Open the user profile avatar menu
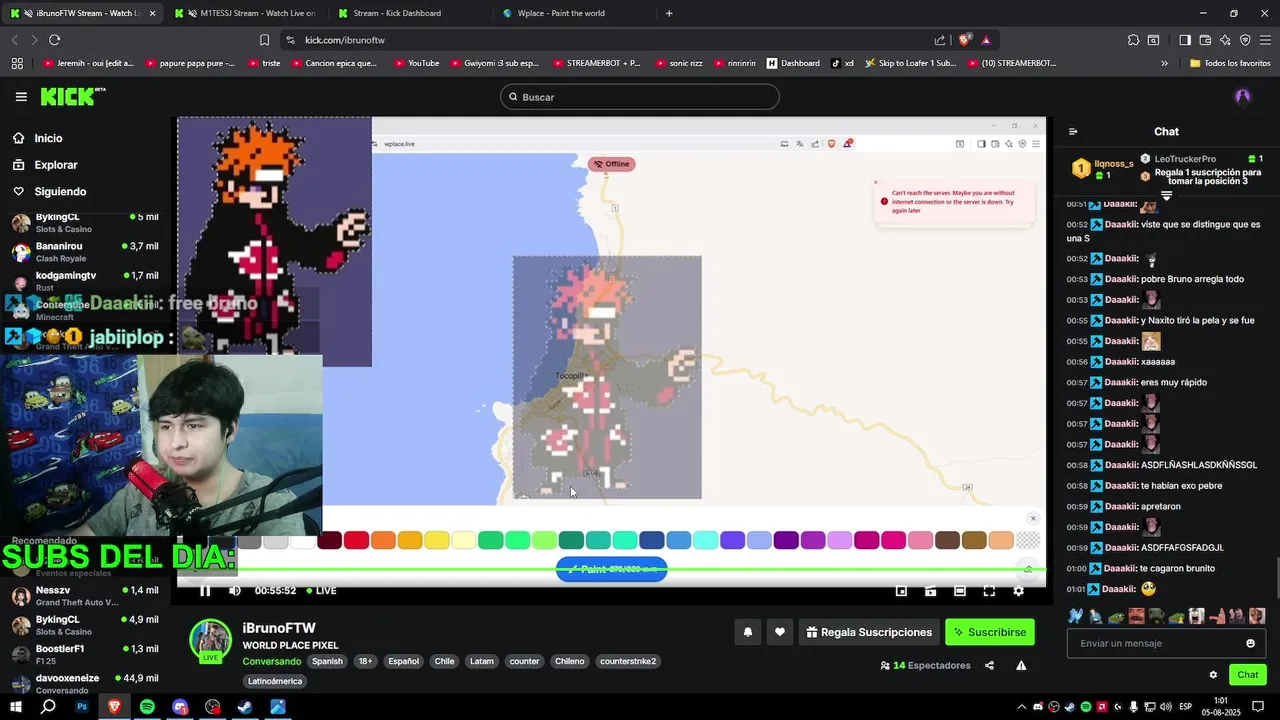The height and width of the screenshot is (720, 1280). click(1243, 97)
